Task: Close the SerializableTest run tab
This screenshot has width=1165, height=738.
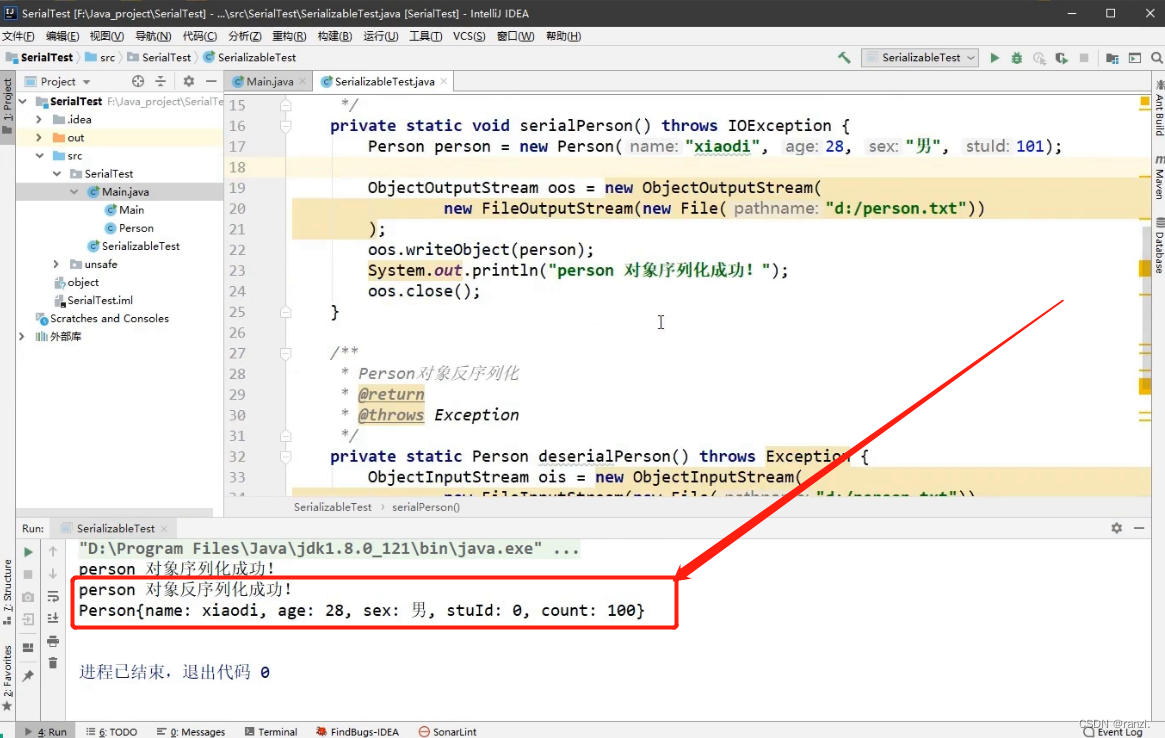Action: (164, 528)
